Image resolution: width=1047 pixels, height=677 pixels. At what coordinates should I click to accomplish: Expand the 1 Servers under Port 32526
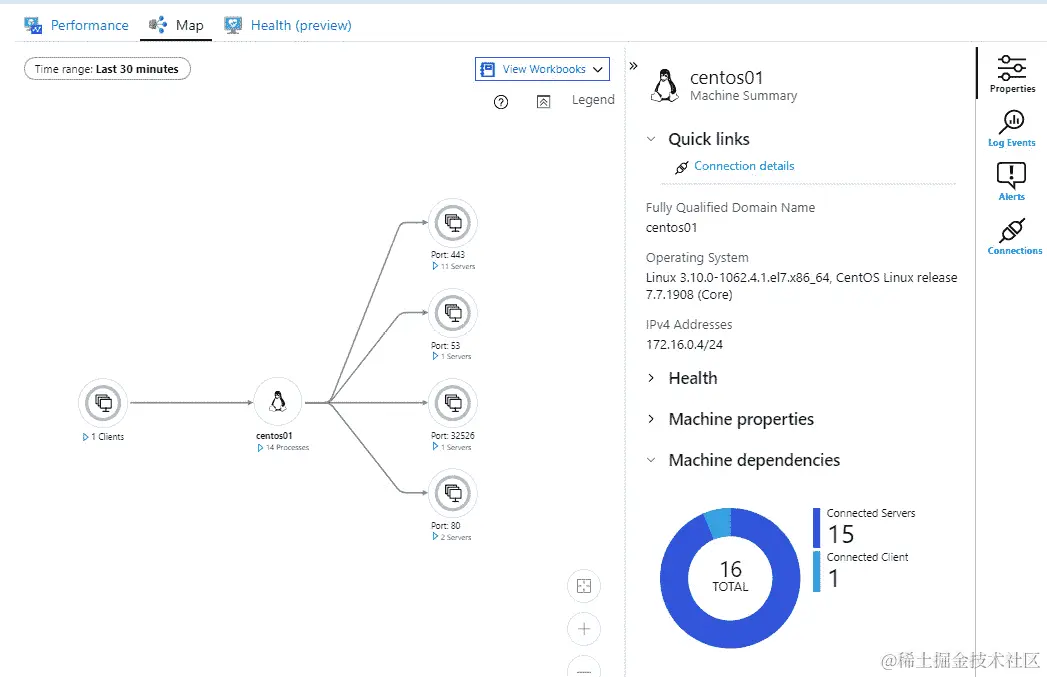point(435,447)
